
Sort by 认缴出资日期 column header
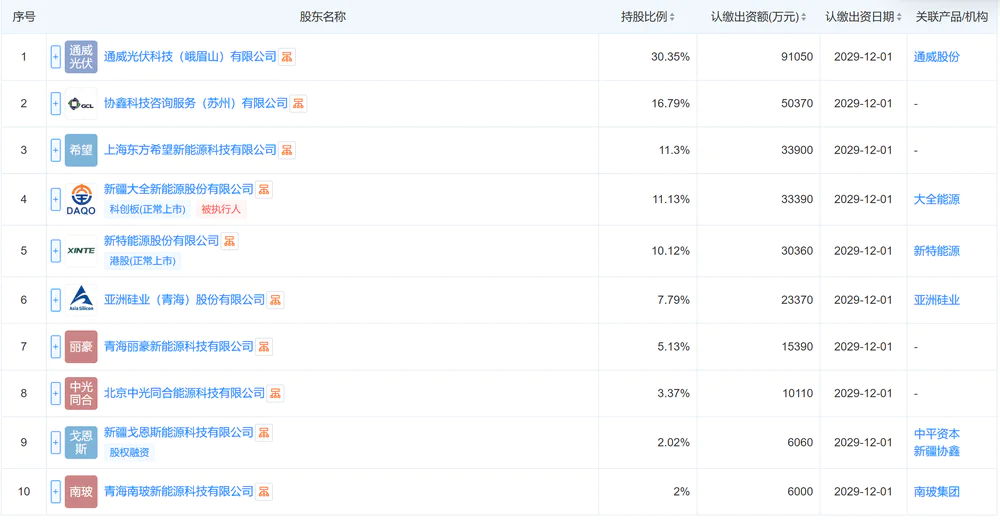[864, 17]
